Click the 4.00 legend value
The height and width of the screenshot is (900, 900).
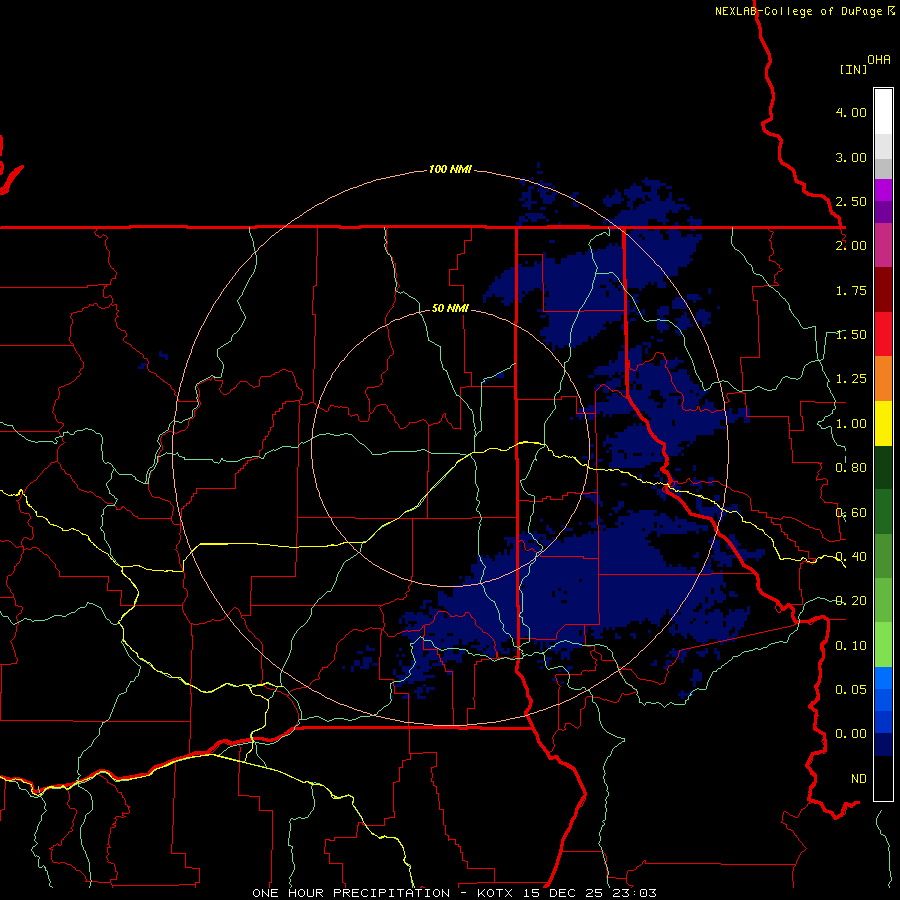851,112
